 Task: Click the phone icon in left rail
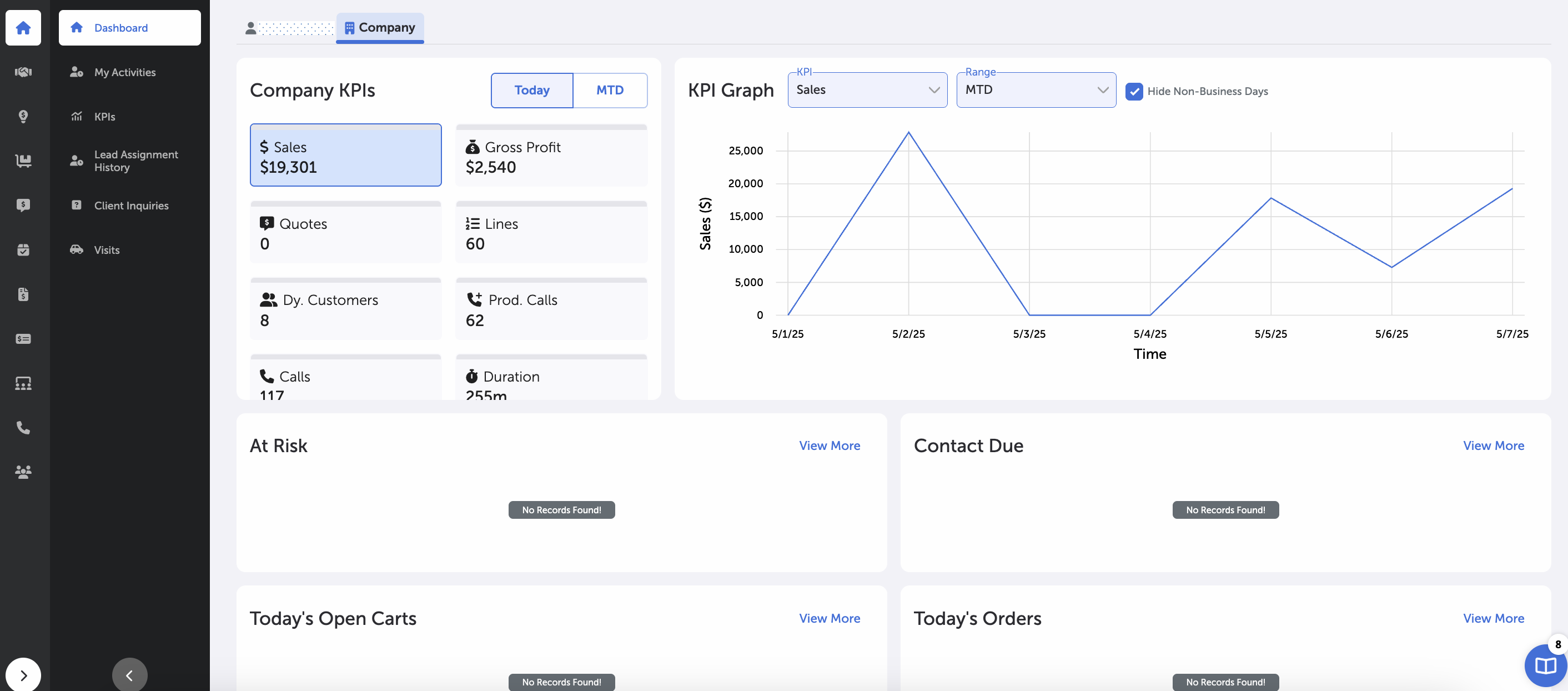(x=23, y=428)
